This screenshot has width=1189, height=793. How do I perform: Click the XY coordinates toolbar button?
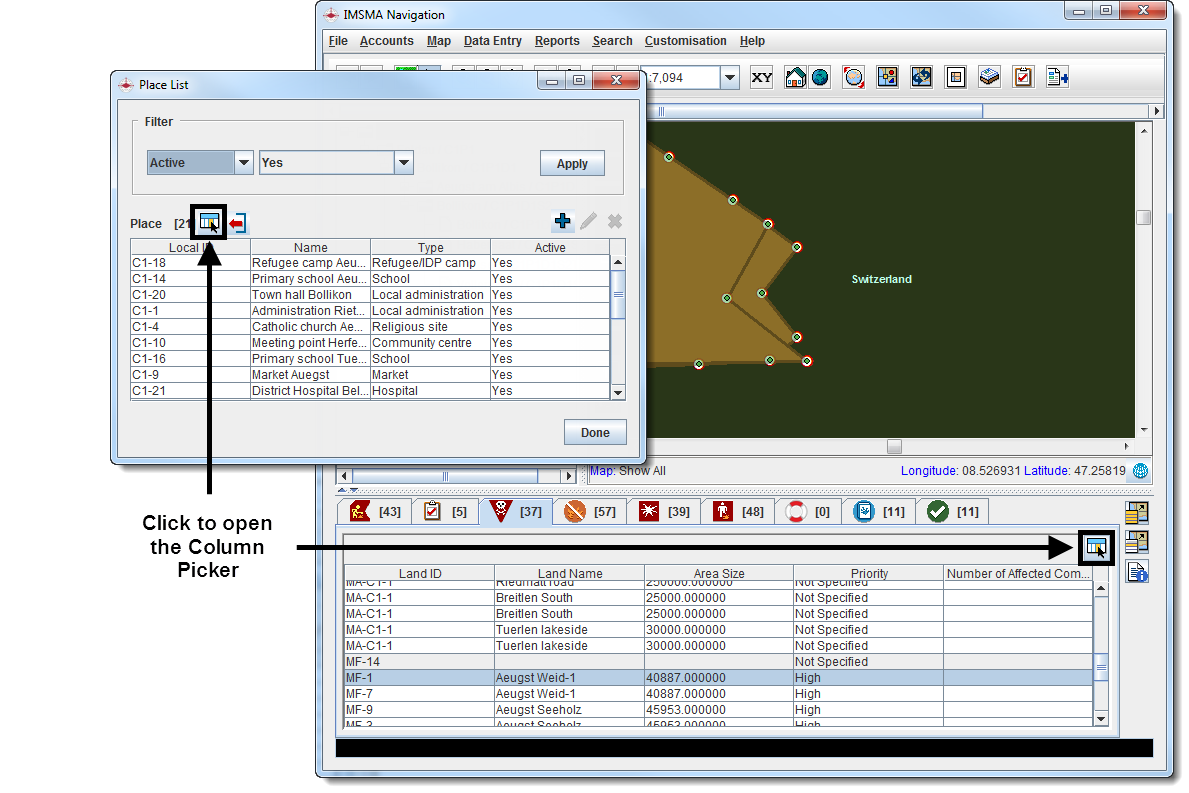click(x=762, y=78)
